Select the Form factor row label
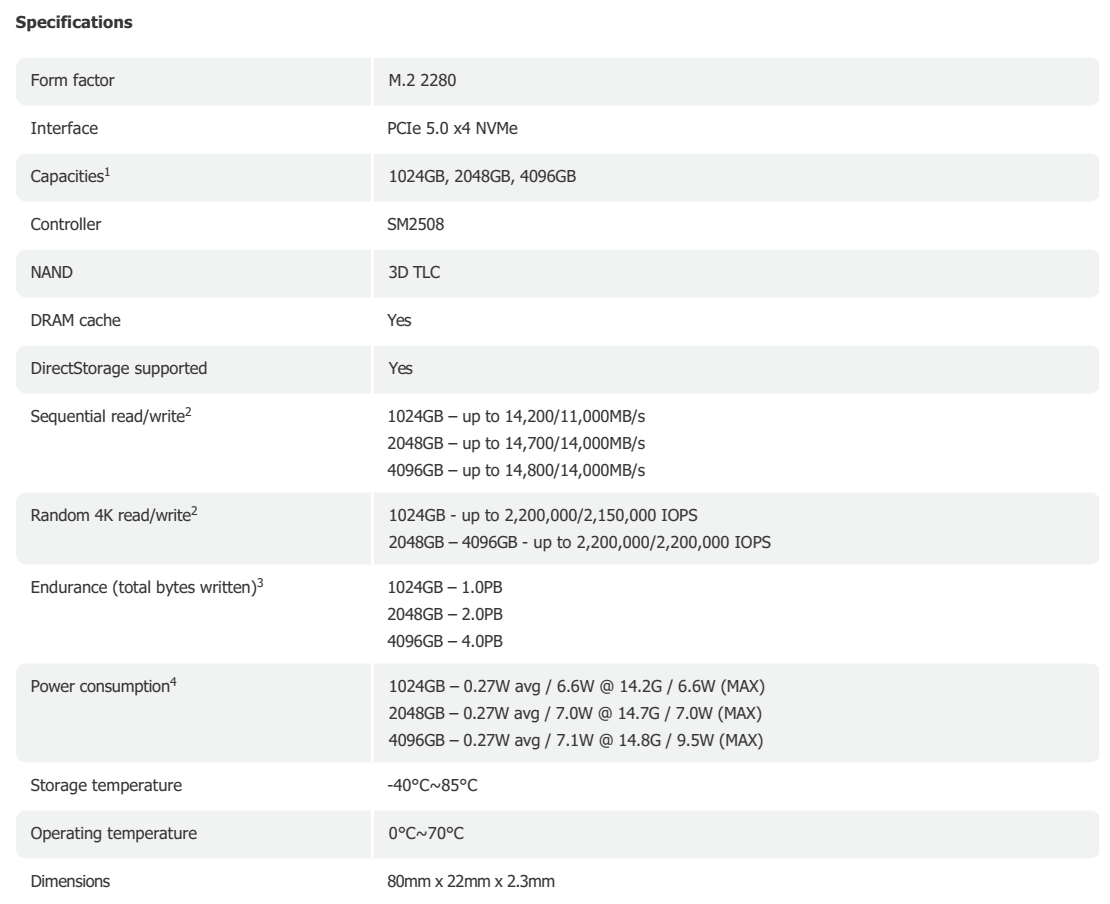The image size is (1110, 904). [x=71, y=81]
